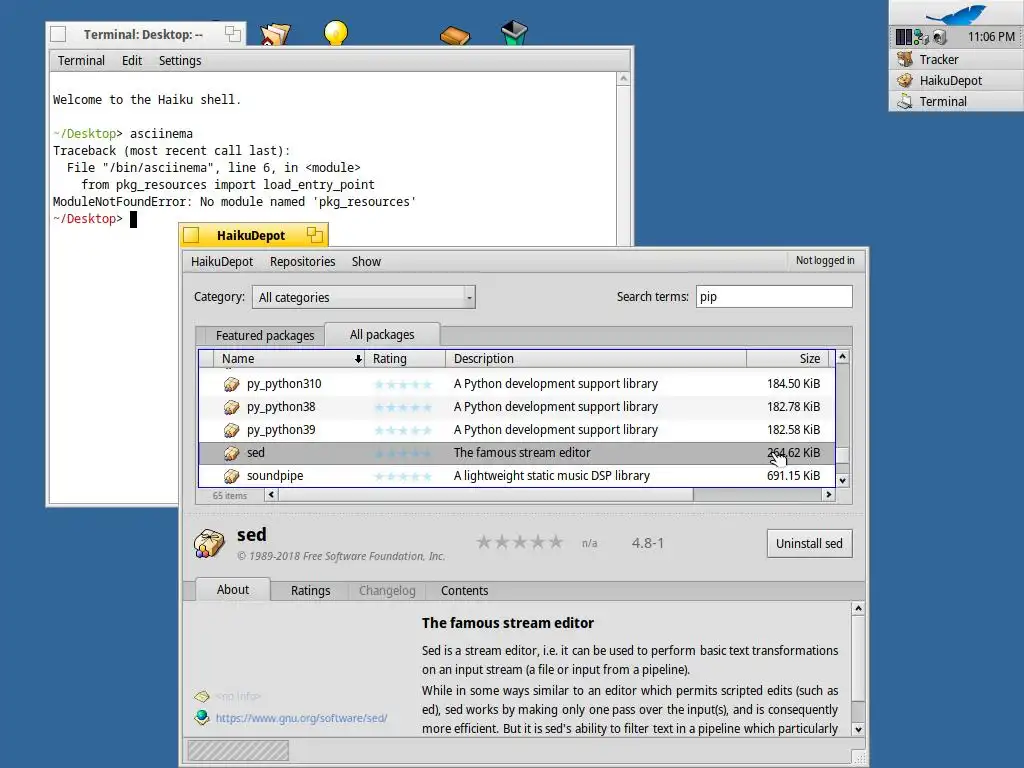This screenshot has height=768, width=1024.
Task: Open the gnu.org sed website link
Action: (301, 718)
